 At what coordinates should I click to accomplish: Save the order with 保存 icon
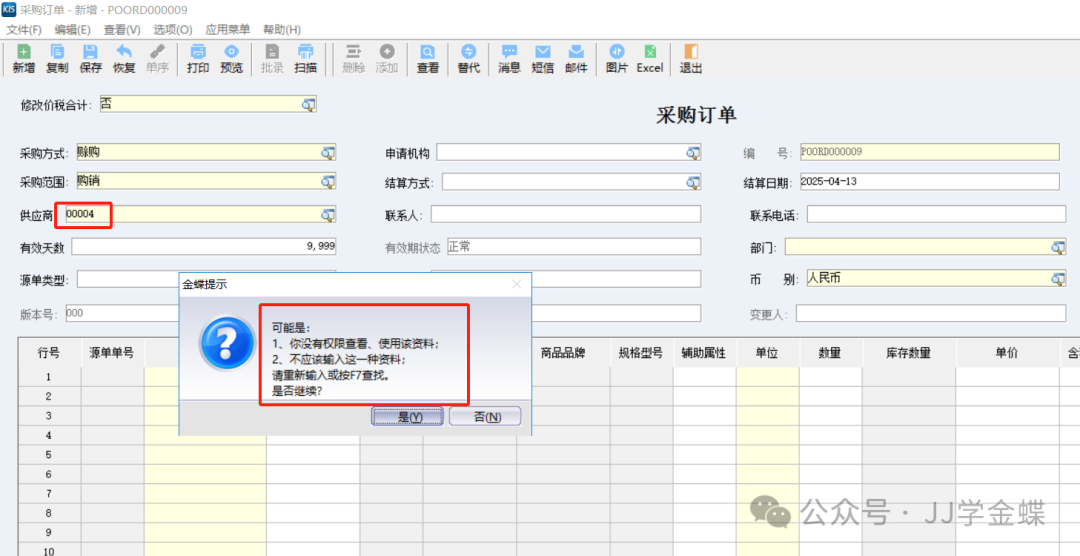(90, 59)
